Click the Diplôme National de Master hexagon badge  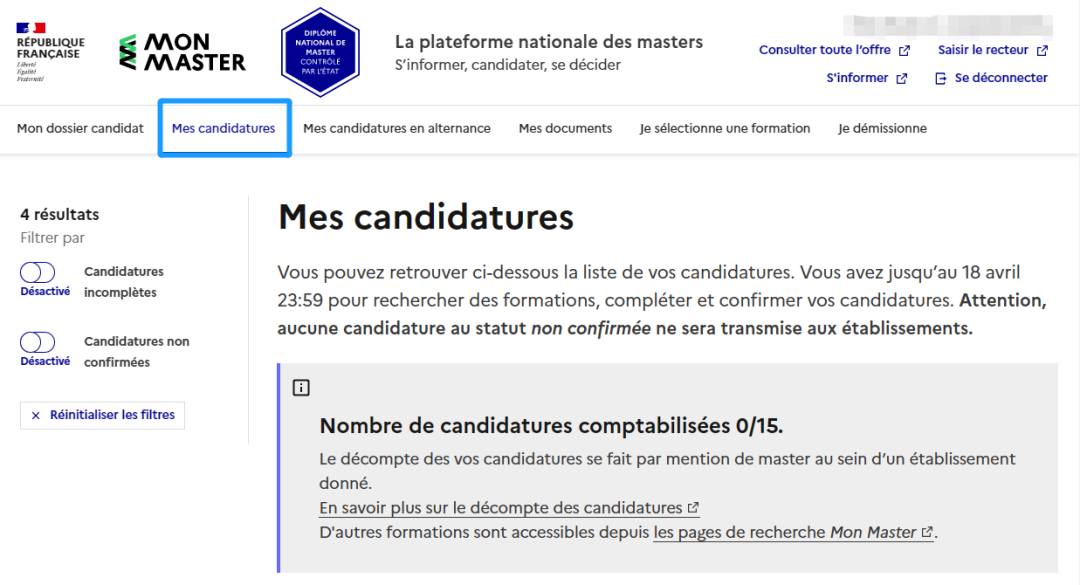click(x=320, y=52)
